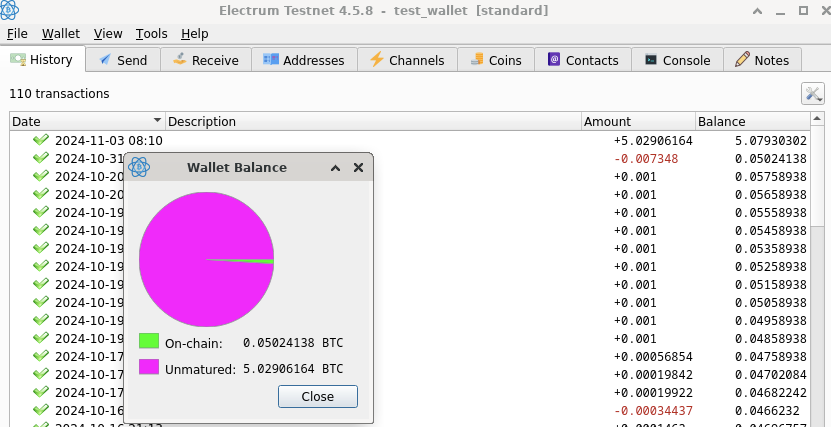The image size is (831, 427).
Task: Click the On-chain 0.05024138 BTC value
Action: [x=293, y=343]
